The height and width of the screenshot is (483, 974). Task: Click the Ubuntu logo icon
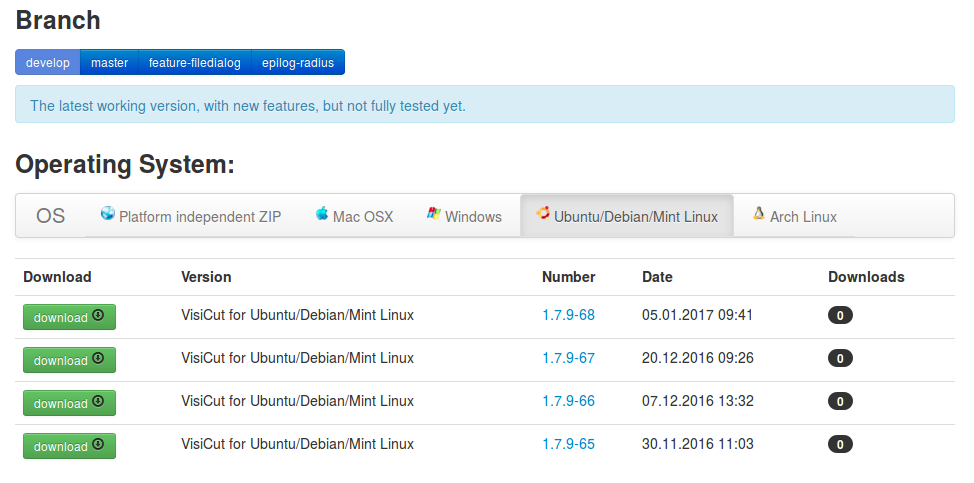(543, 214)
